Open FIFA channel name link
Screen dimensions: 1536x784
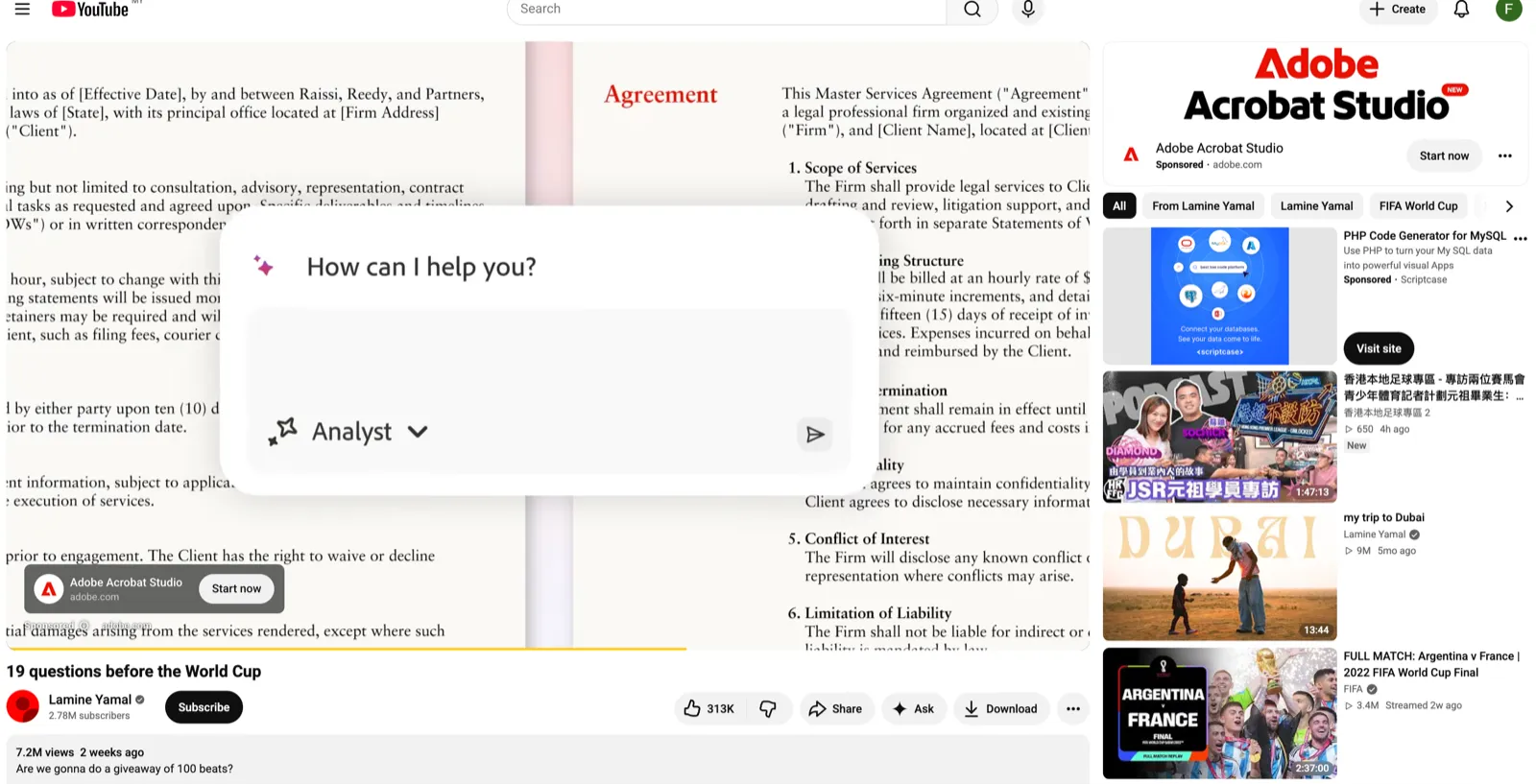click(x=1353, y=689)
